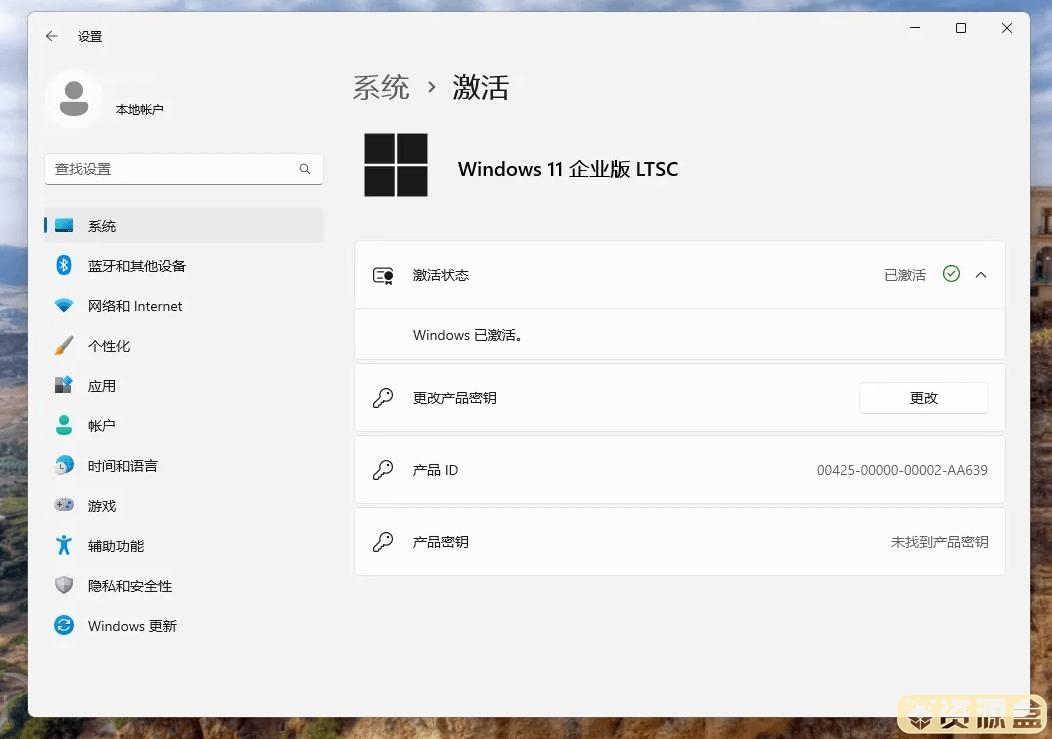
Task: Click the 系统 monitor icon in sidebar
Action: click(64, 226)
